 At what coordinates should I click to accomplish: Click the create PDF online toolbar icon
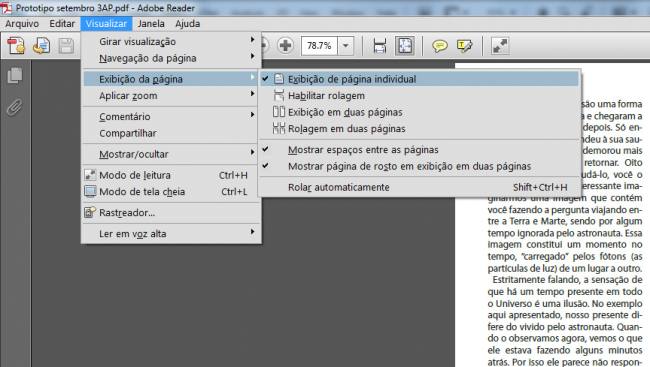point(16,46)
